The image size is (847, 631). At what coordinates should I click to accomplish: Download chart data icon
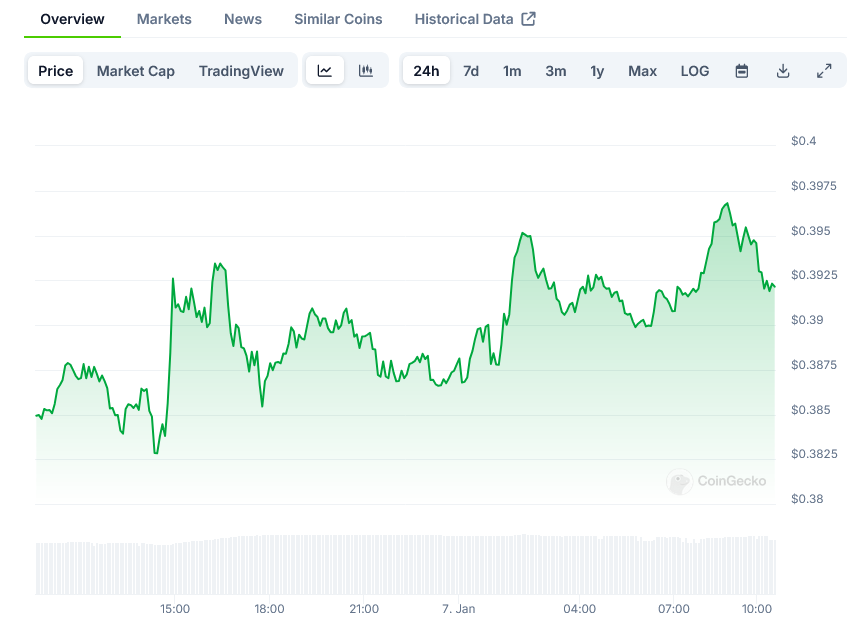[x=783, y=71]
